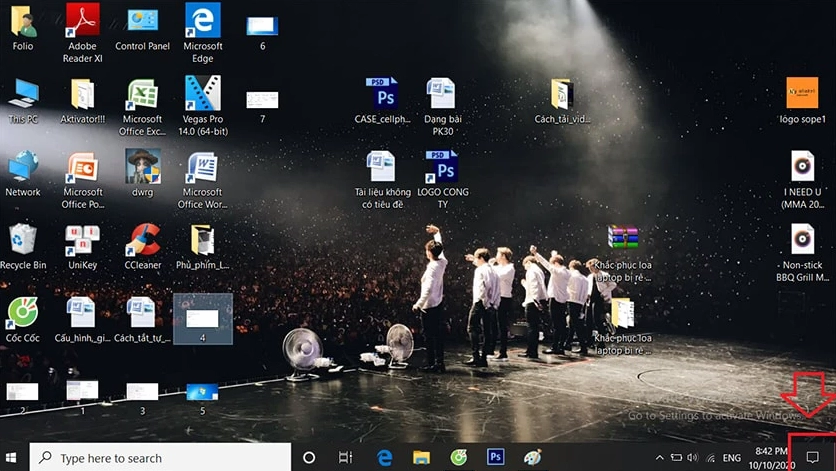Viewport: 836px width, 471px height.
Task: Open the volume control speaker icon
Action: click(x=693, y=458)
